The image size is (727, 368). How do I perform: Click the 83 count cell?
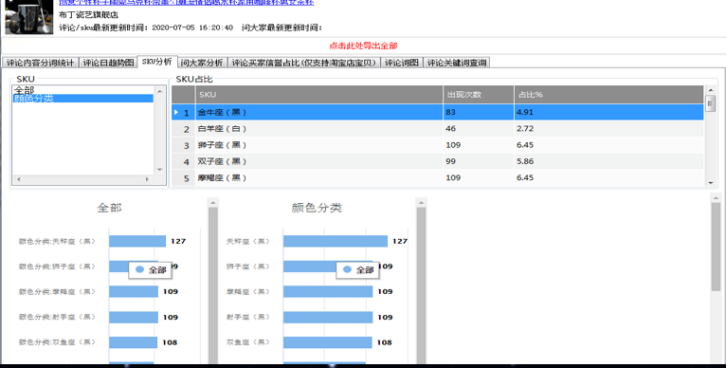pos(478,112)
